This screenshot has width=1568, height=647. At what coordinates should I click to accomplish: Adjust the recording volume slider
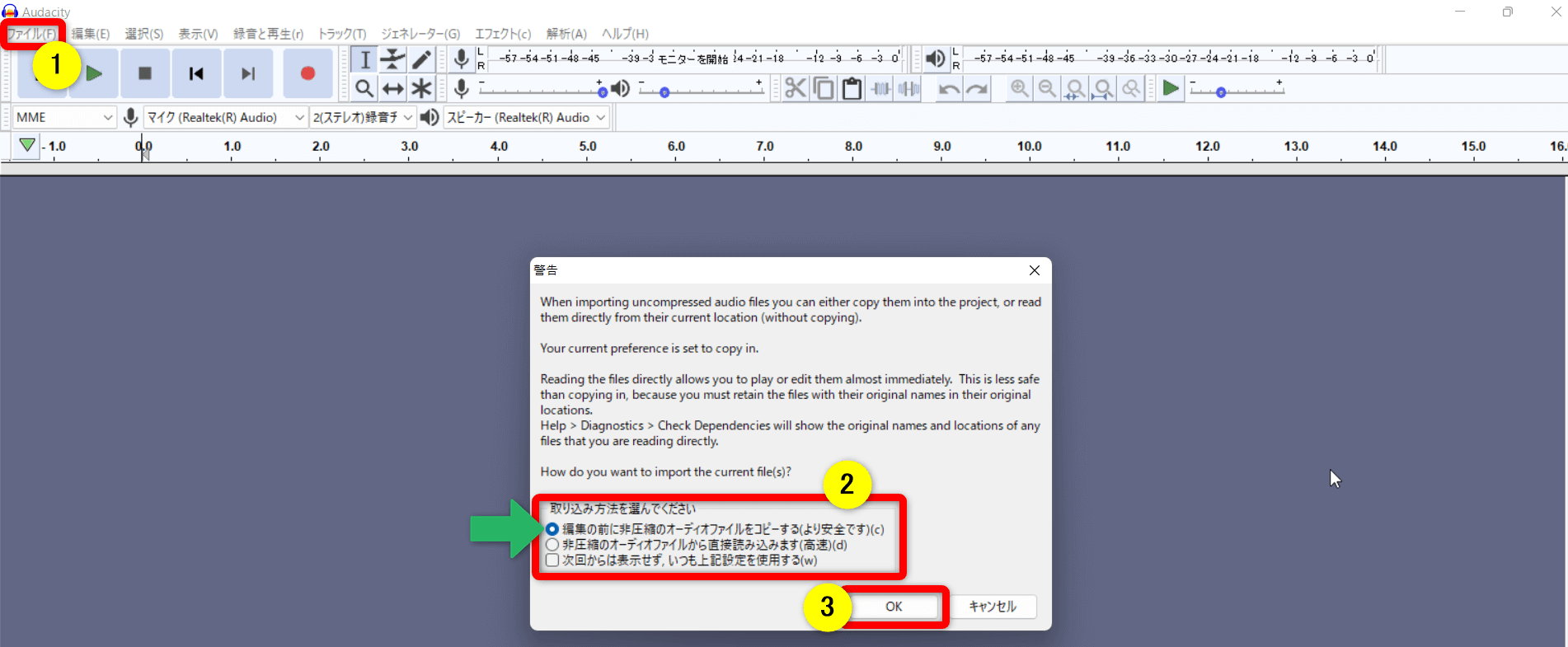click(541, 88)
